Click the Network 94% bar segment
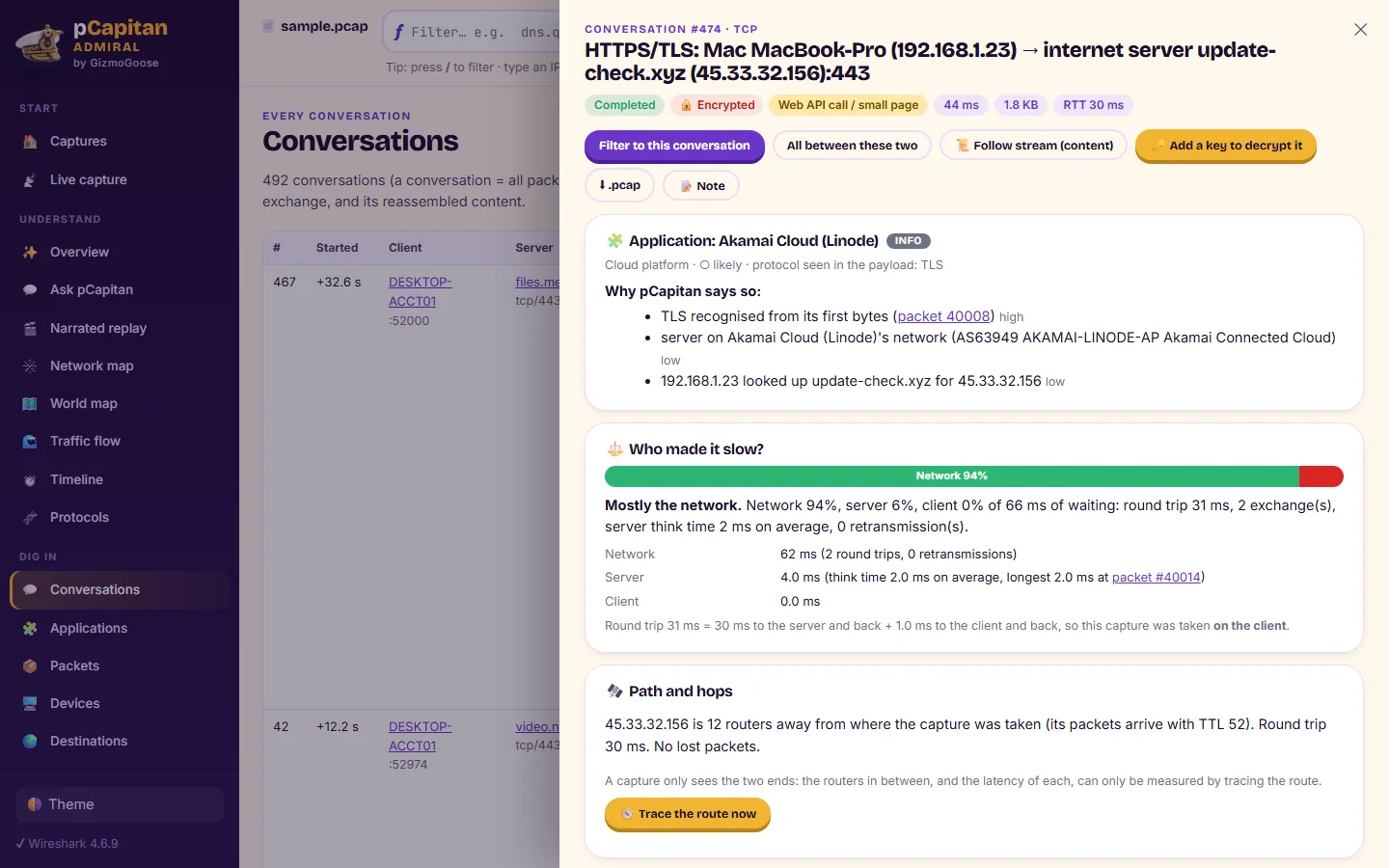The width and height of the screenshot is (1389, 868). [952, 476]
